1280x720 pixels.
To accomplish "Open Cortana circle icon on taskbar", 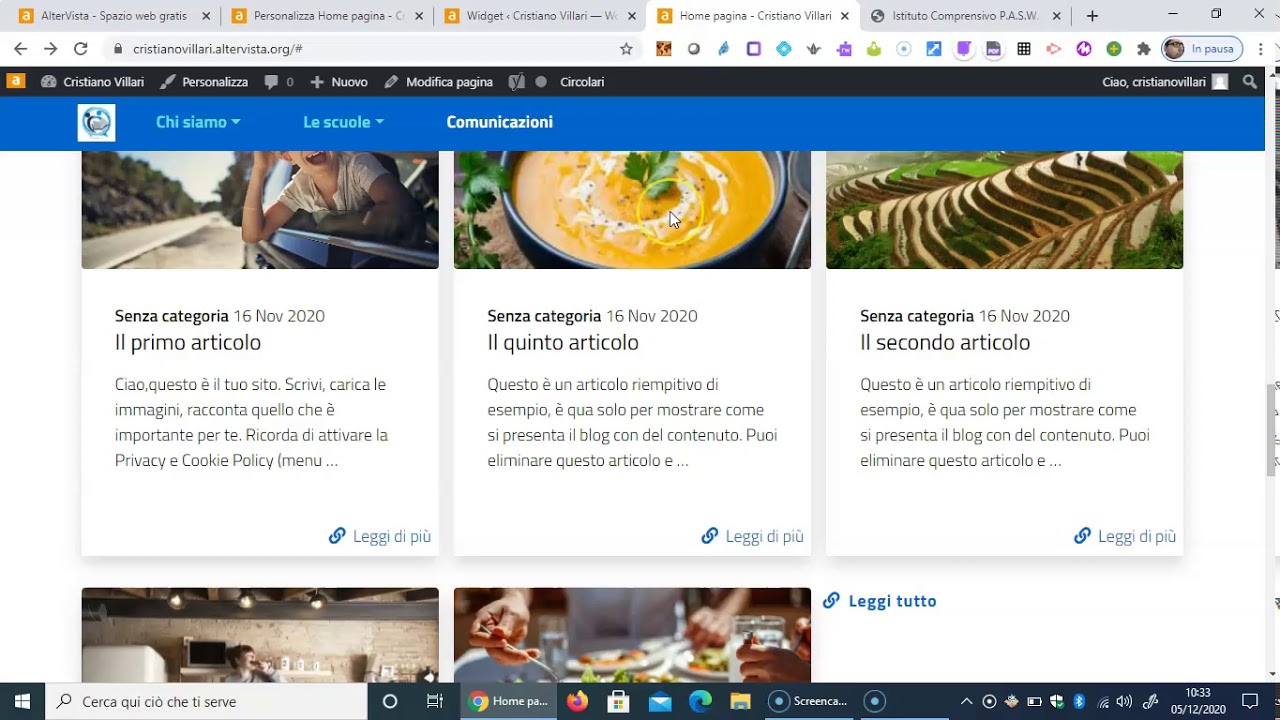I will pyautogui.click(x=390, y=701).
